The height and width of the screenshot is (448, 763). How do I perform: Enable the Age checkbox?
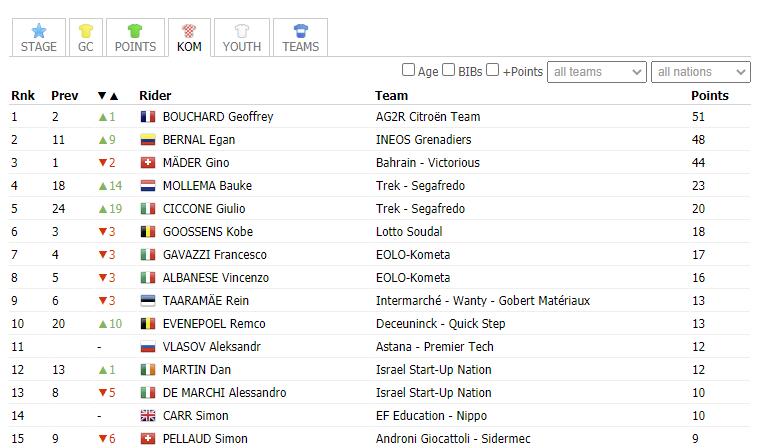pos(408,70)
